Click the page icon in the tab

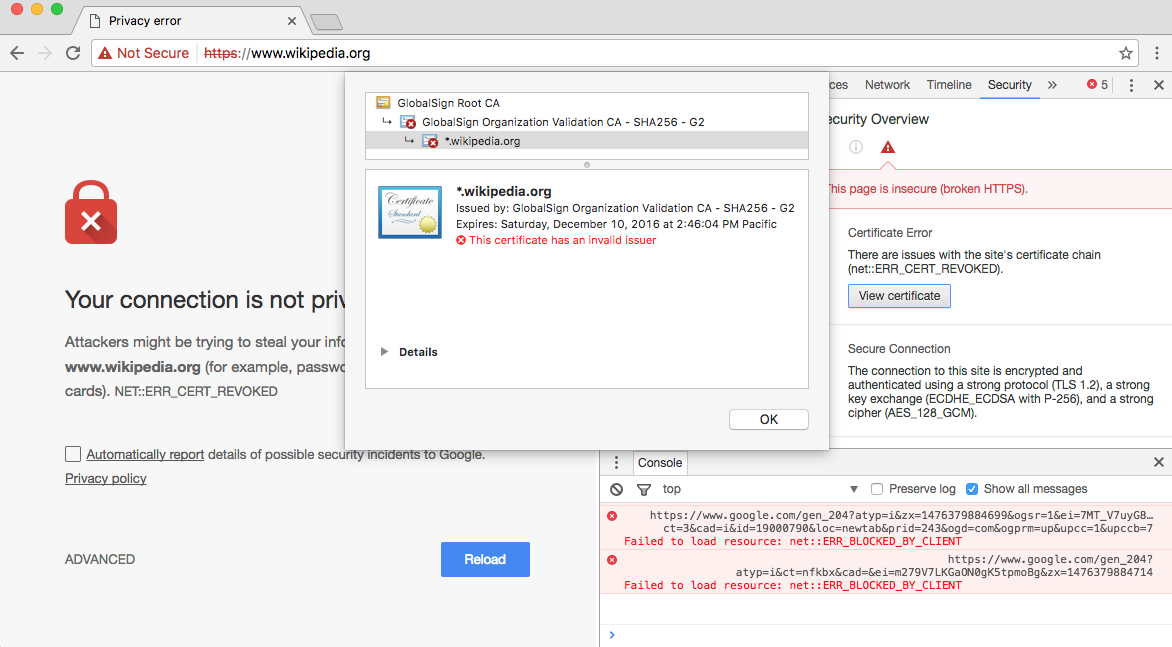coord(95,21)
